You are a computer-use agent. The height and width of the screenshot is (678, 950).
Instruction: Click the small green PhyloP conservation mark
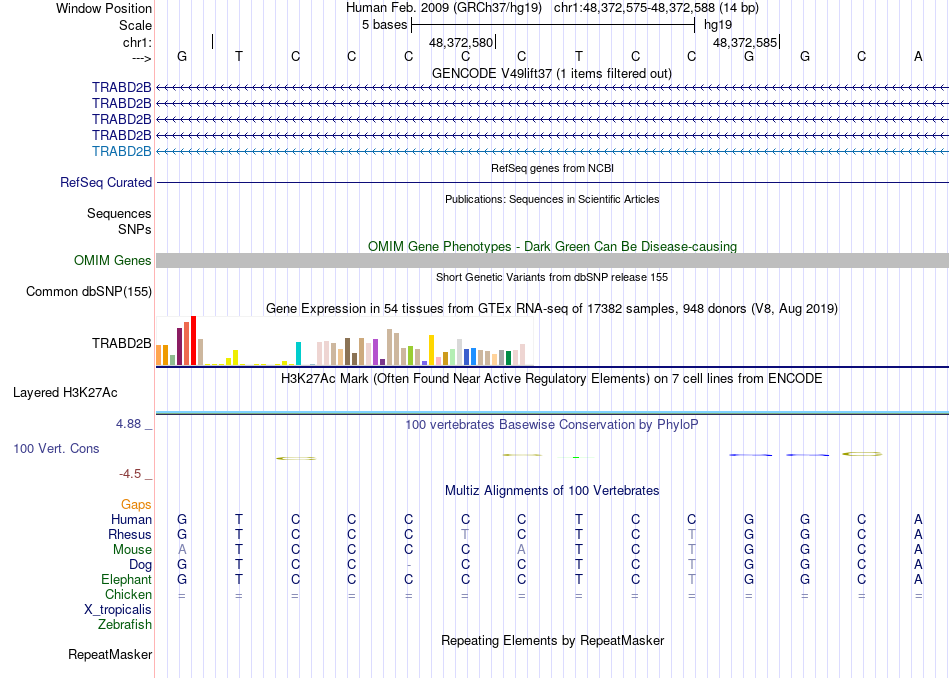coord(576,457)
